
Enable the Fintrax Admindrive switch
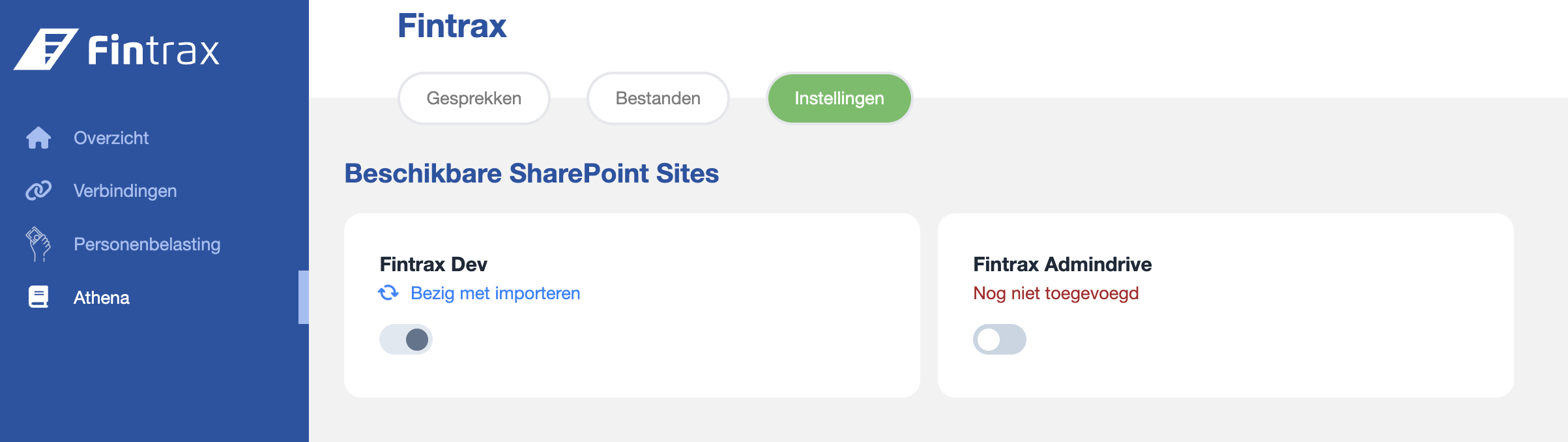click(1000, 340)
